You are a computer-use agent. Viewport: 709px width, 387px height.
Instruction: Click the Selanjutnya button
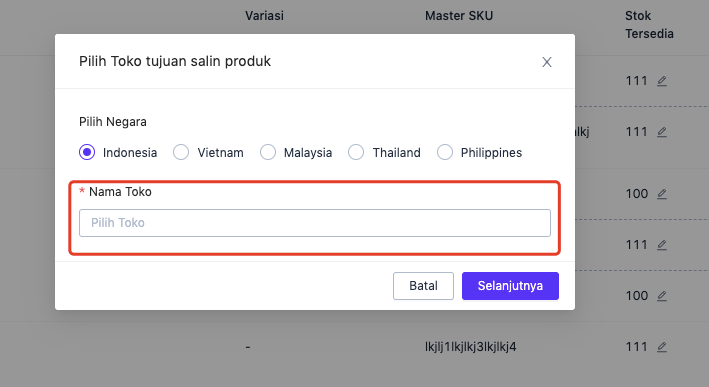[x=510, y=286]
